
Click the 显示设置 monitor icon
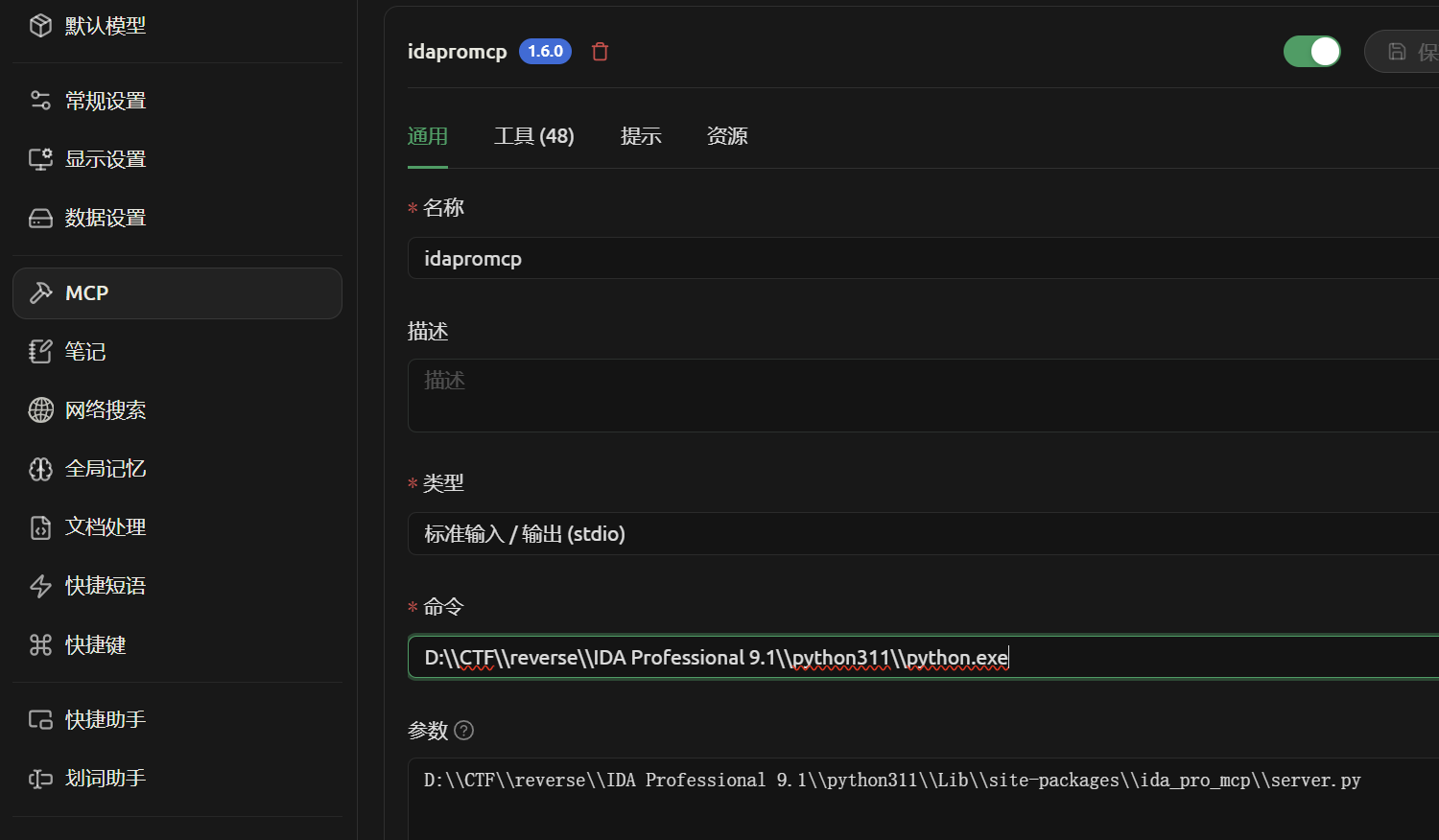40,159
